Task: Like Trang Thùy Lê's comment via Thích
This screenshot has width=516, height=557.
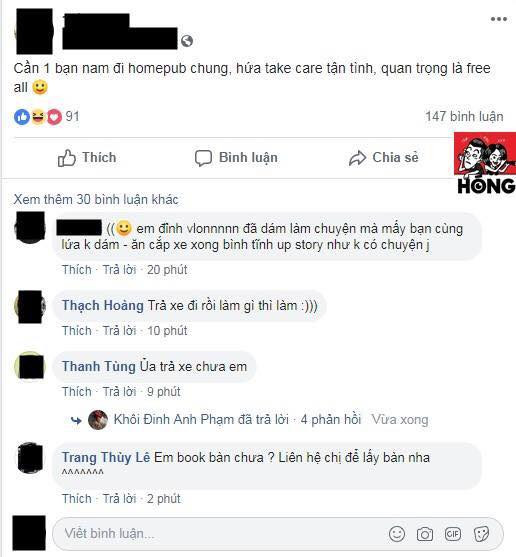Action: tap(77, 499)
